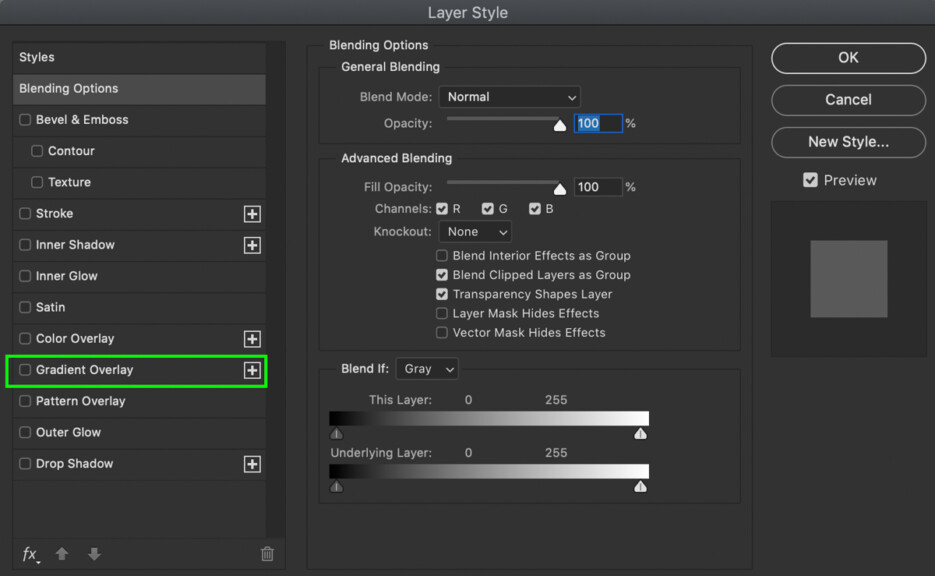Uncheck Transparency Shapes Layer

point(441,294)
